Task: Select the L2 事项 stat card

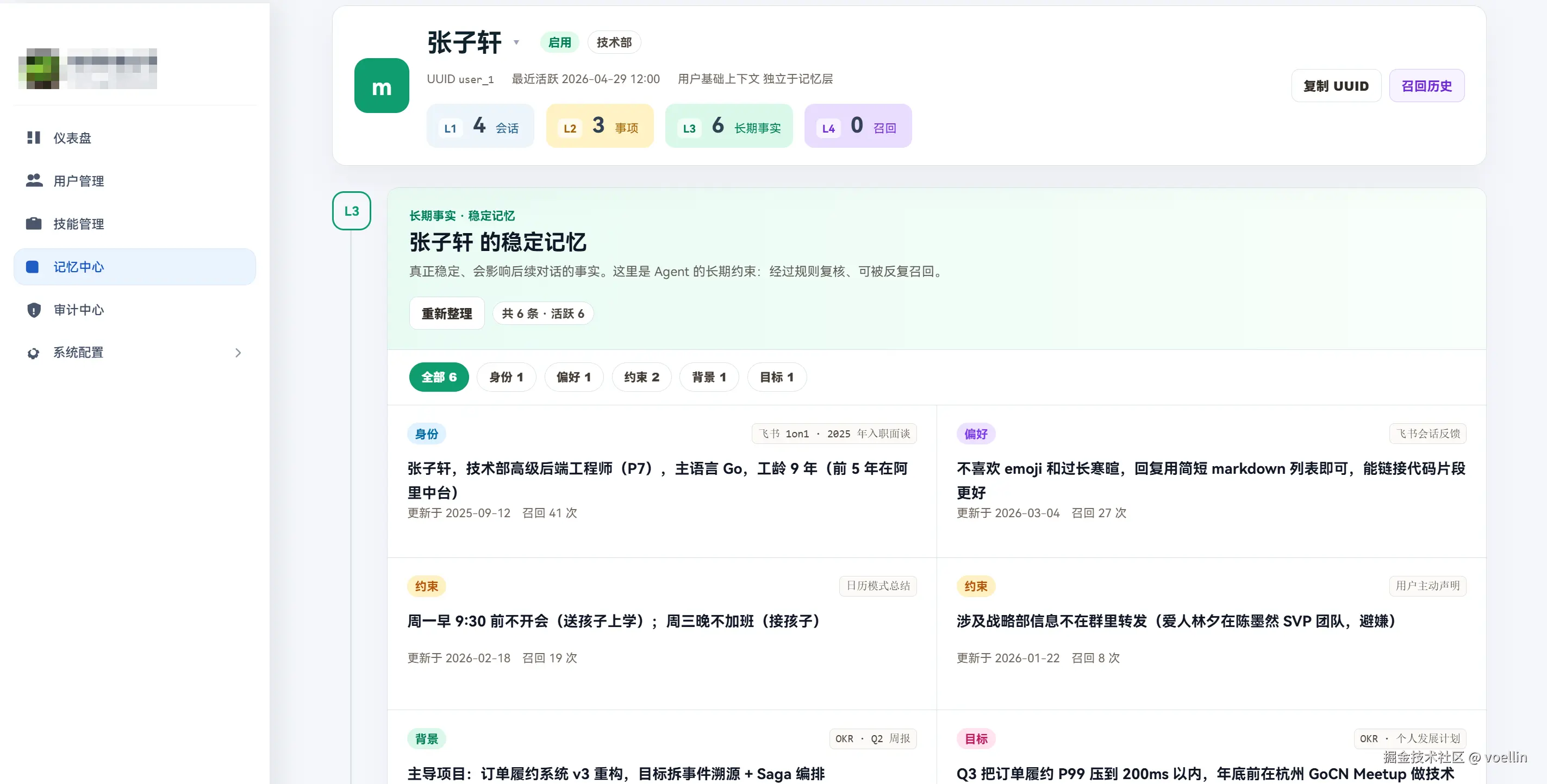Action: coord(600,126)
